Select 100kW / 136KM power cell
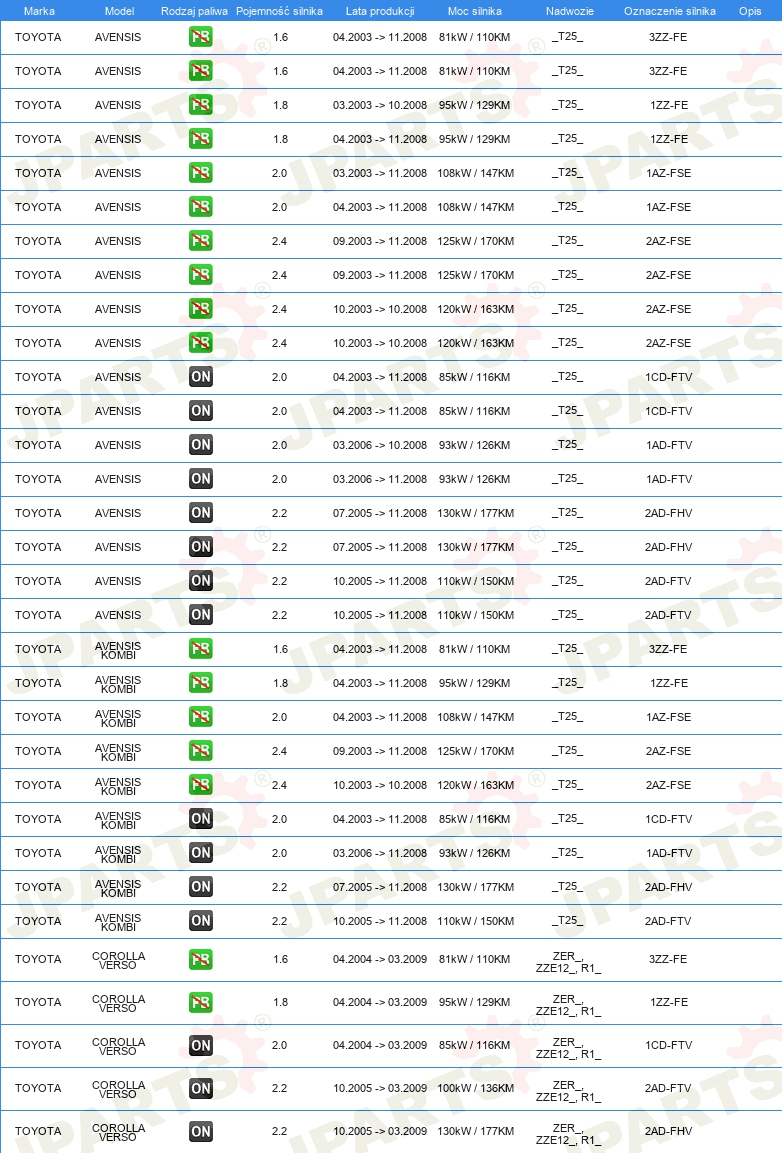Screen dimensions: 782x1153 coord(475,1088)
